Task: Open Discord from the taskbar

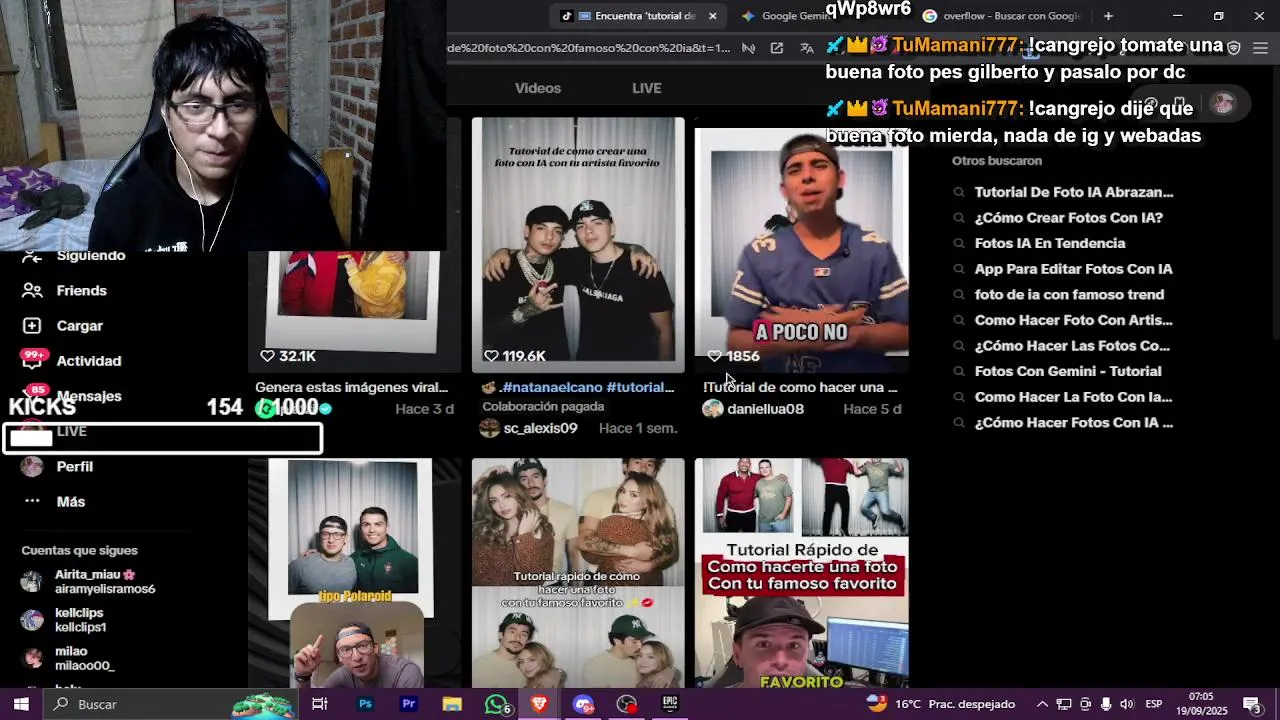Action: 583,704
